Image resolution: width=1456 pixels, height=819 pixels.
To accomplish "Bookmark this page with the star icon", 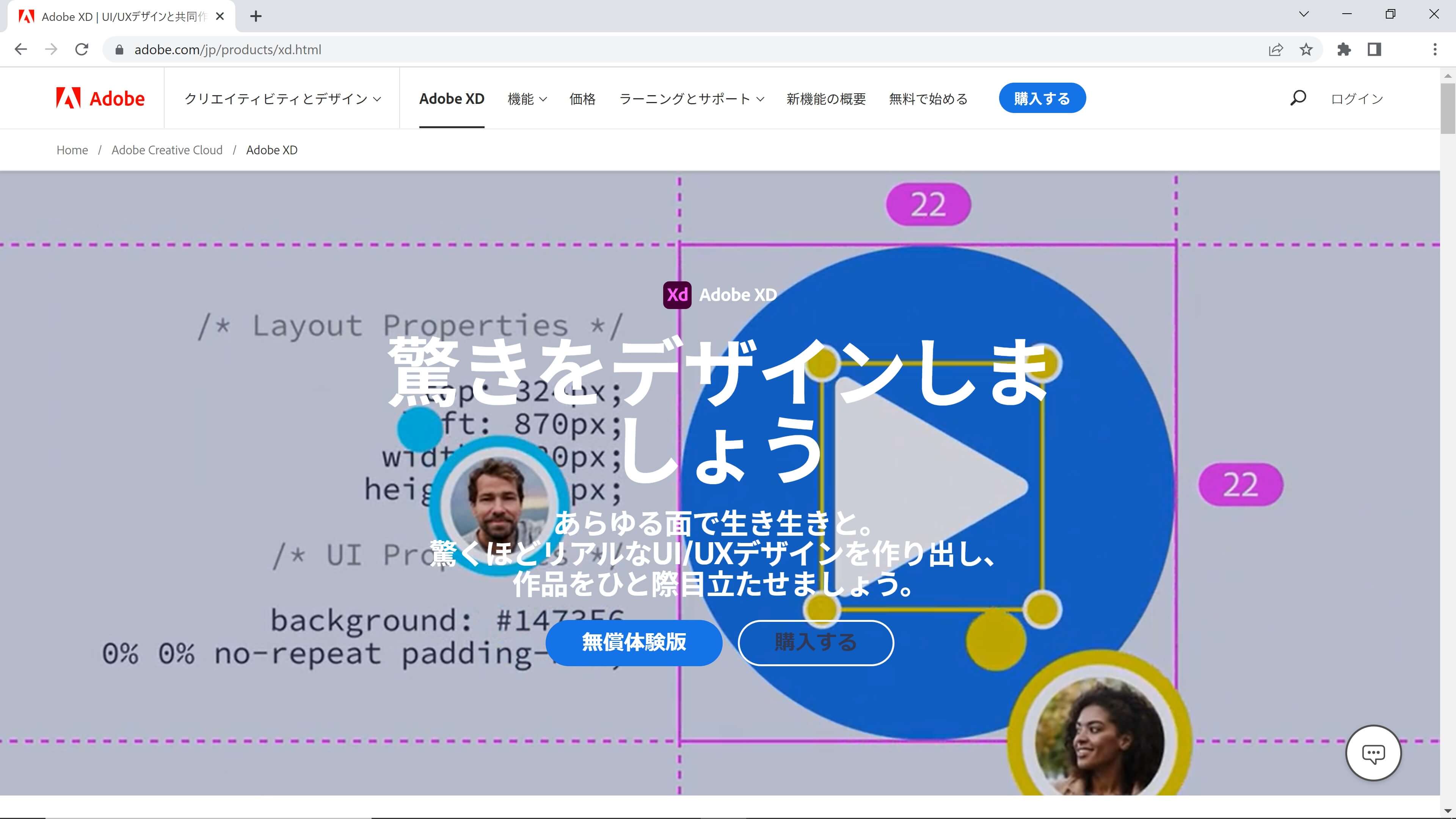I will 1305,49.
